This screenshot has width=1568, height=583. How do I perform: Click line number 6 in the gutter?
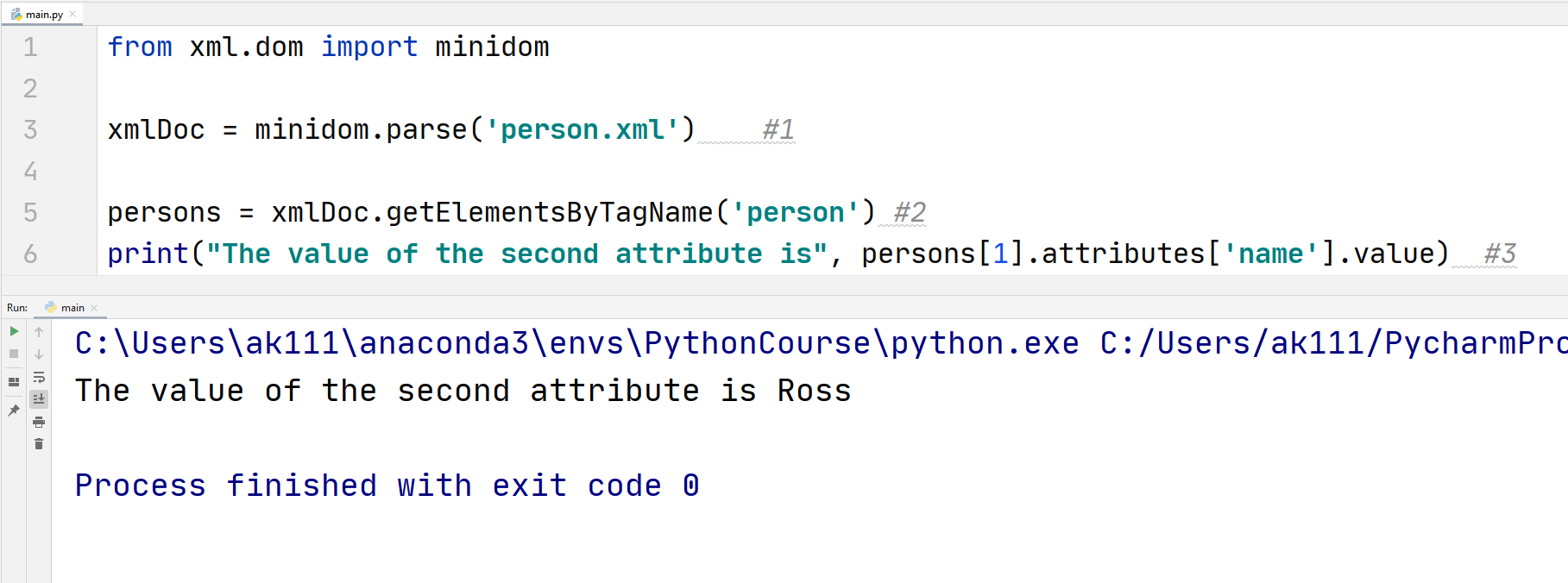coord(30,254)
